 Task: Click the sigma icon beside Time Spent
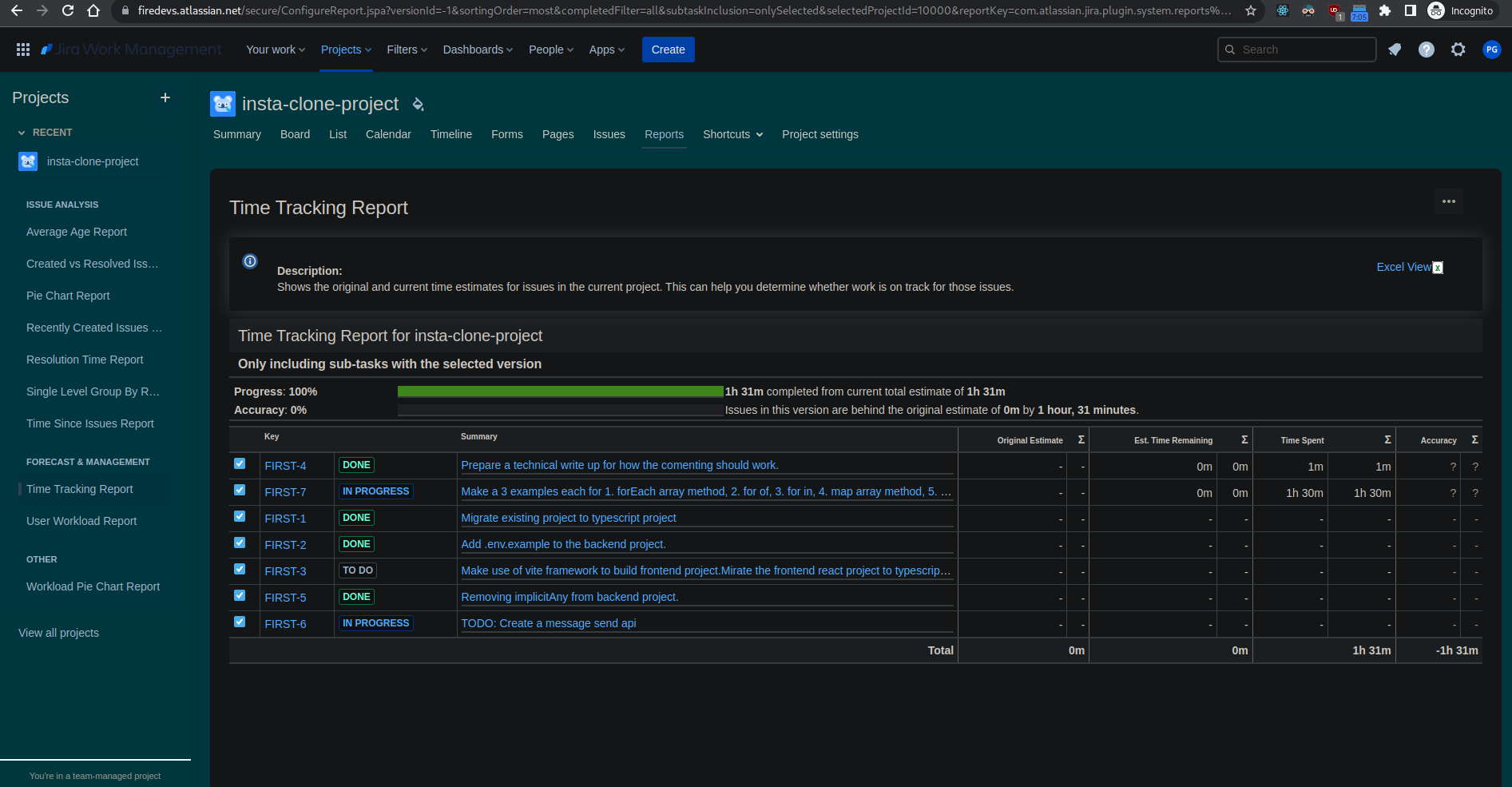(1387, 439)
